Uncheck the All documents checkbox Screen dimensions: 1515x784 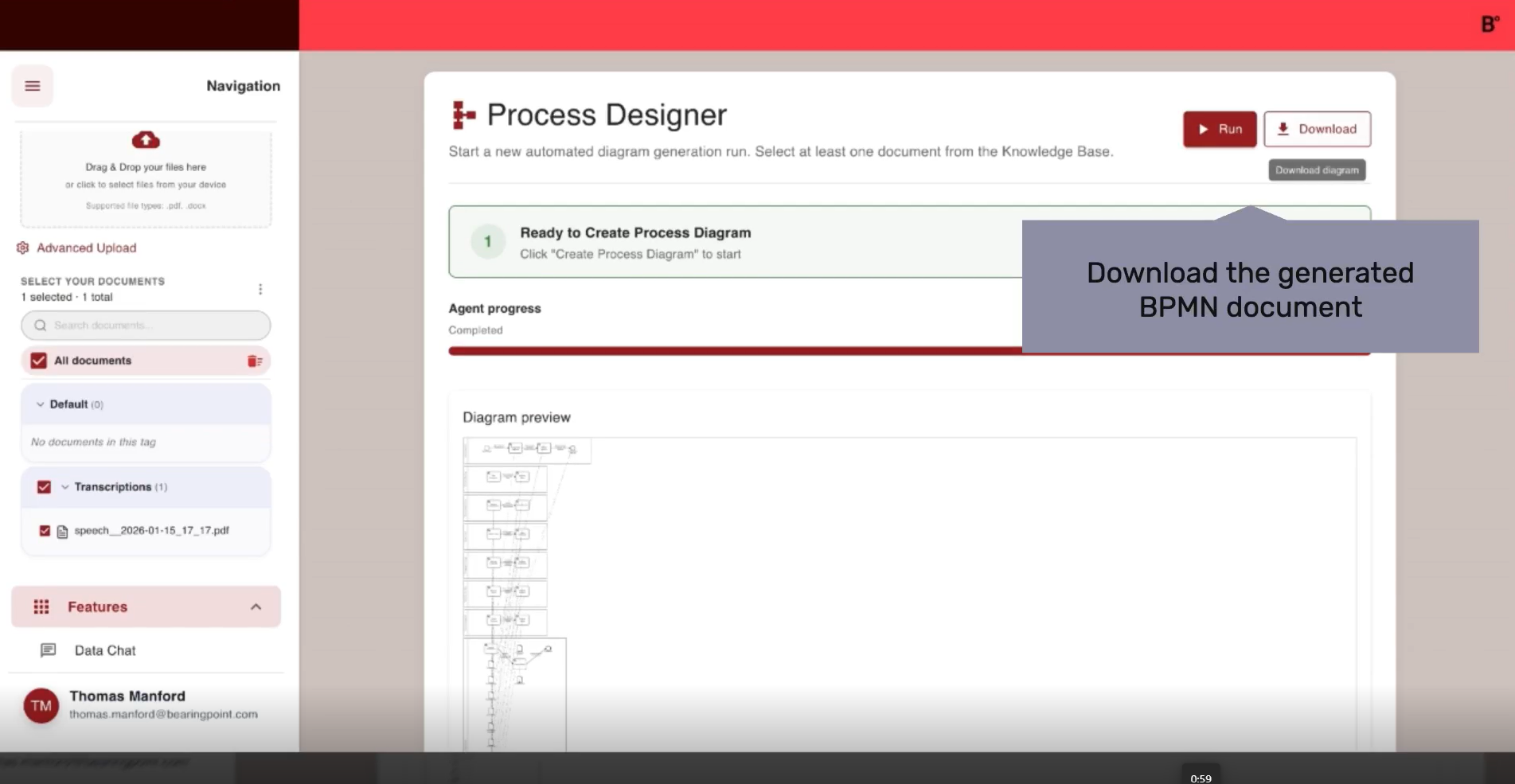[38, 361]
